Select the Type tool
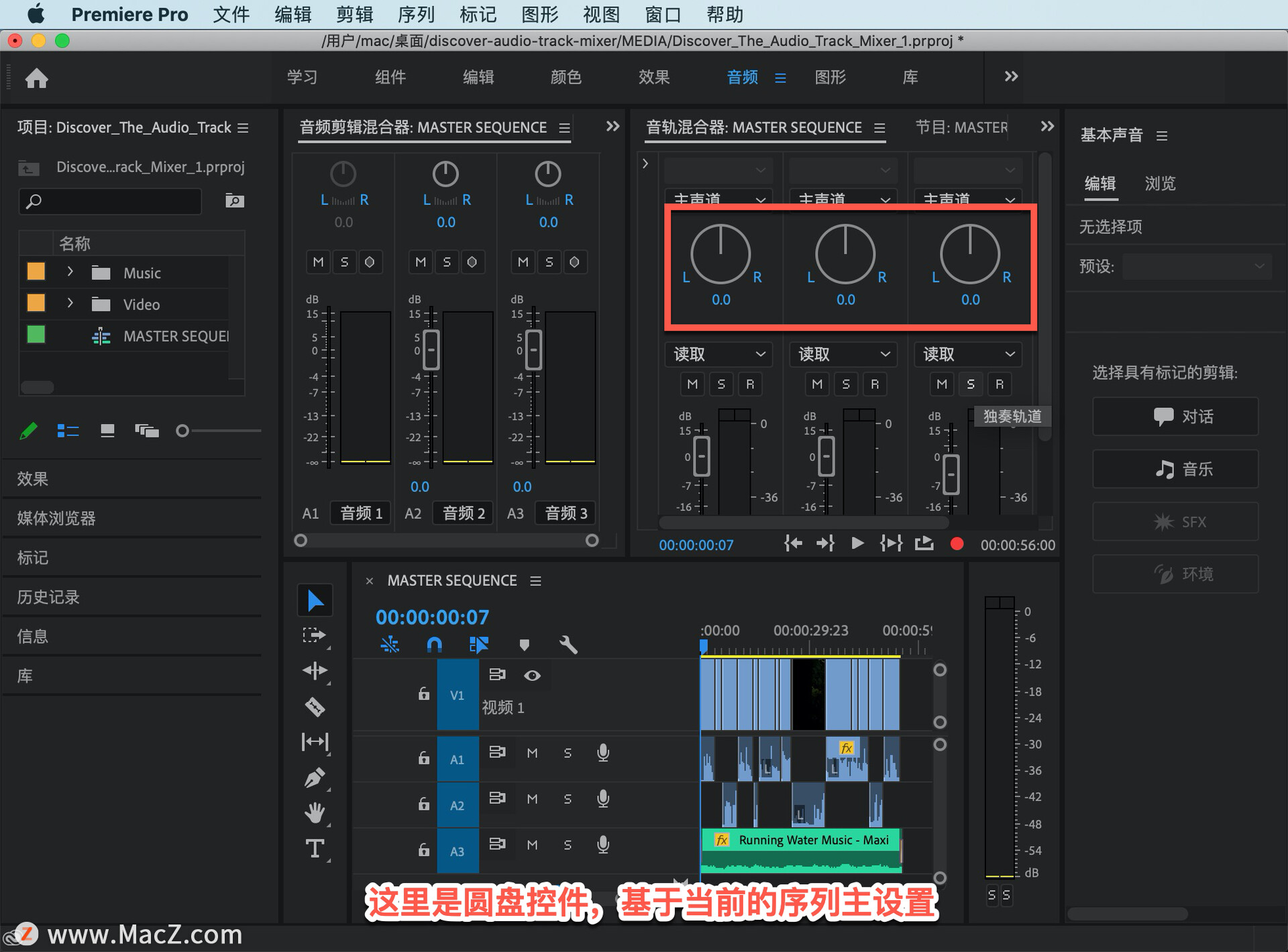 [315, 849]
